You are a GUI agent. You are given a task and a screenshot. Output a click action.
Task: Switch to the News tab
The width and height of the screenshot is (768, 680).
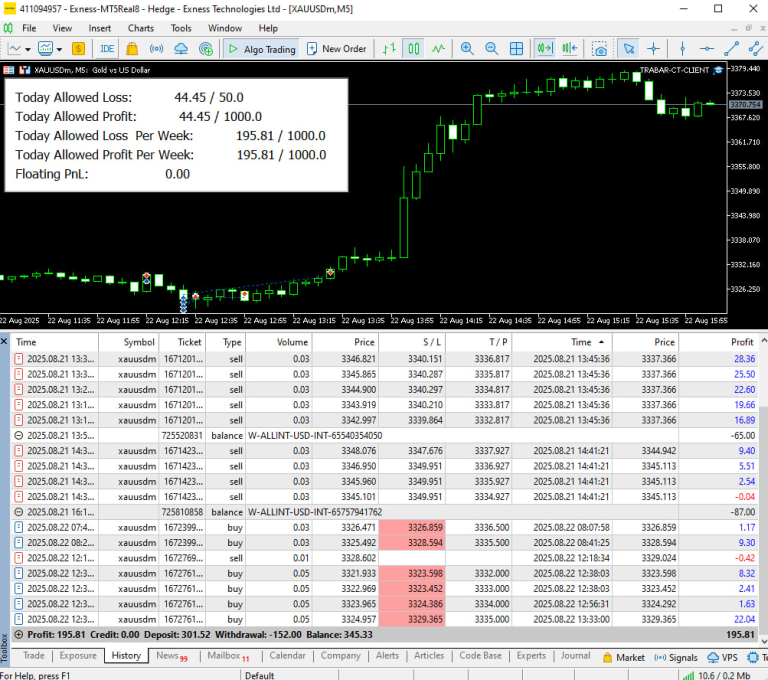pyautogui.click(x=171, y=656)
